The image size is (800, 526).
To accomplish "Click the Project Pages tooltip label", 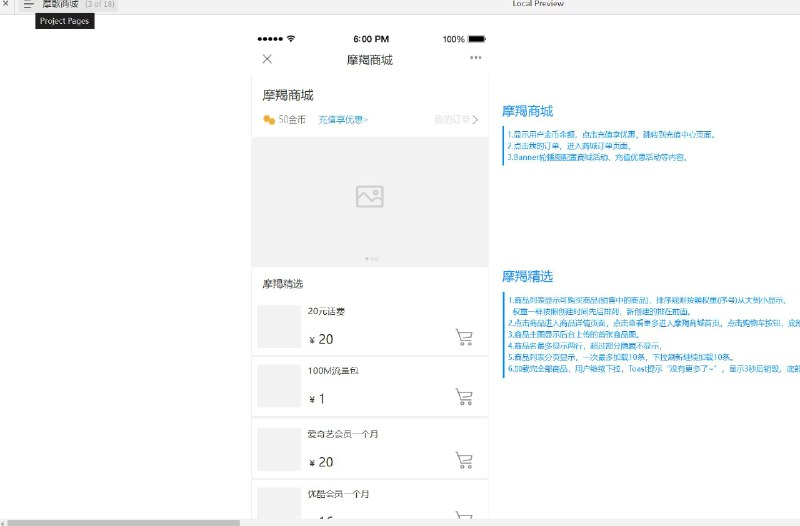I will coord(65,21).
